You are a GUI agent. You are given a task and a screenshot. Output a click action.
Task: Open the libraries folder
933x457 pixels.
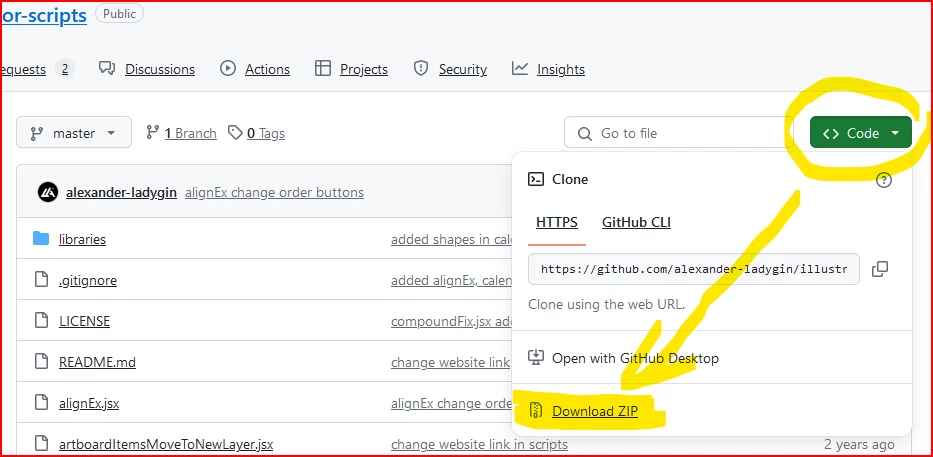tap(82, 239)
